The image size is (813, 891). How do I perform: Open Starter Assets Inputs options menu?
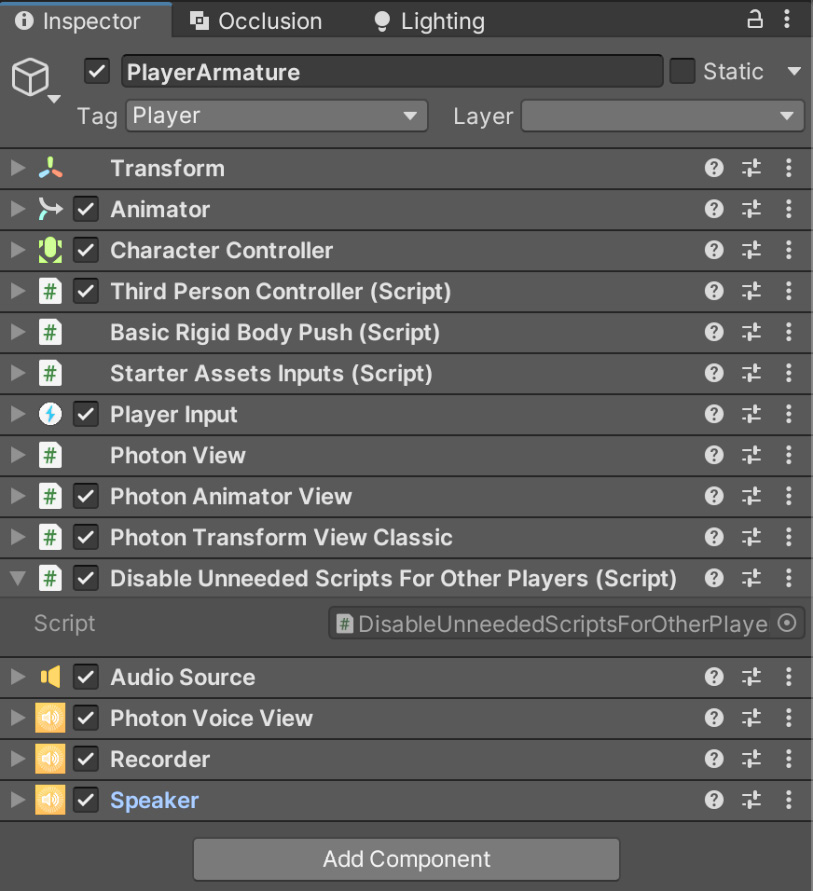[x=789, y=373]
